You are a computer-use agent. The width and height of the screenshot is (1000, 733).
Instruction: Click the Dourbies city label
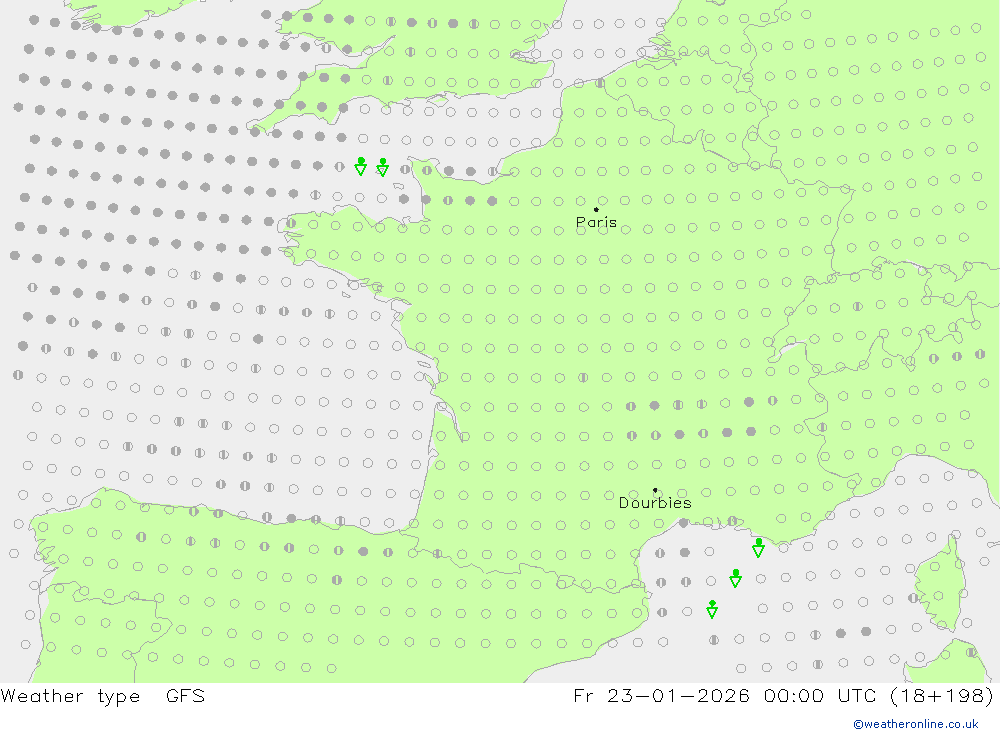point(655,503)
